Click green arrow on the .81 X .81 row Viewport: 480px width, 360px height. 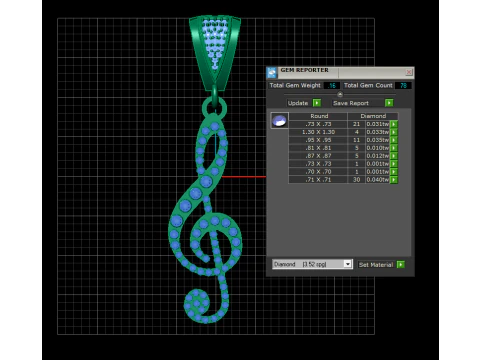tap(394, 148)
